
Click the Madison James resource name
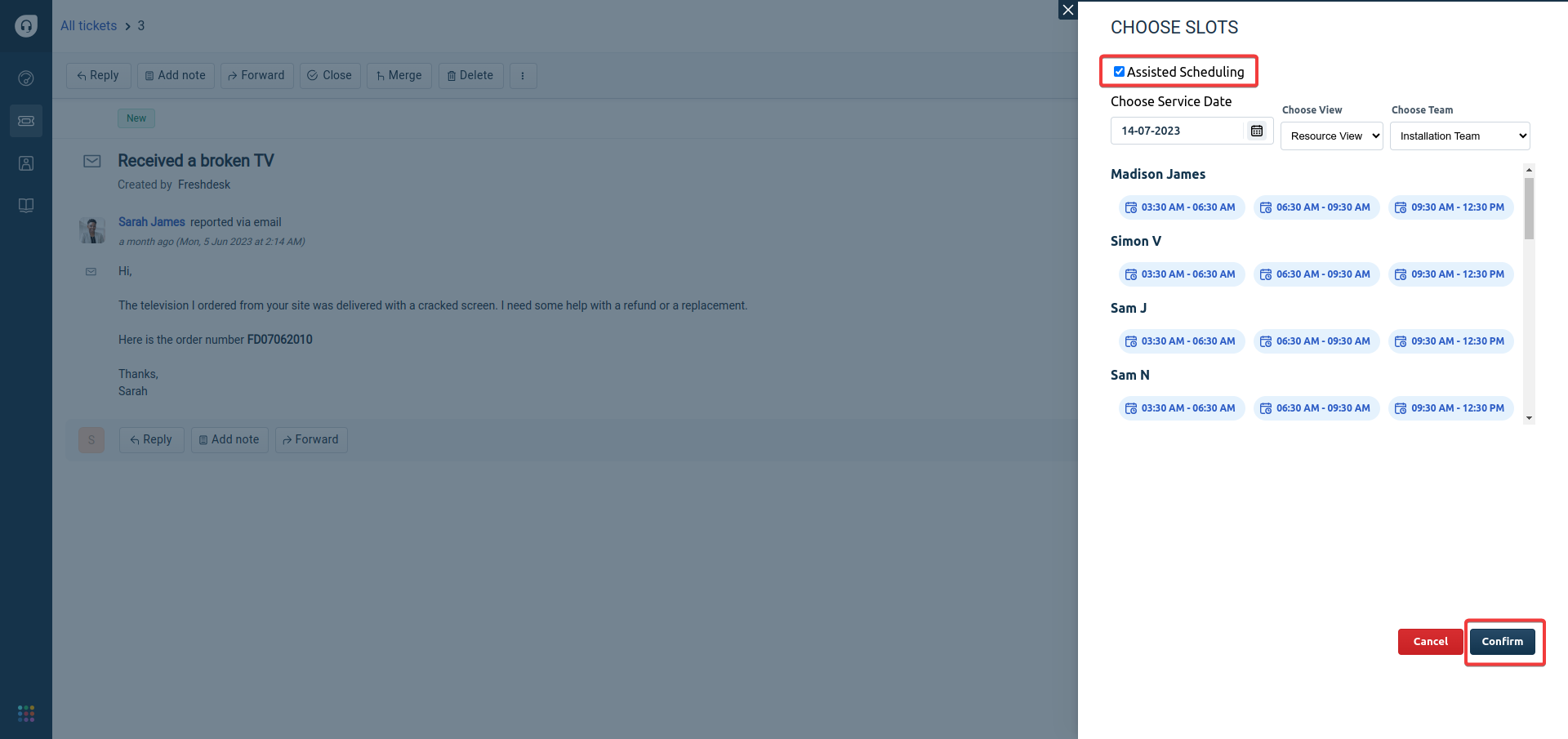point(1158,174)
